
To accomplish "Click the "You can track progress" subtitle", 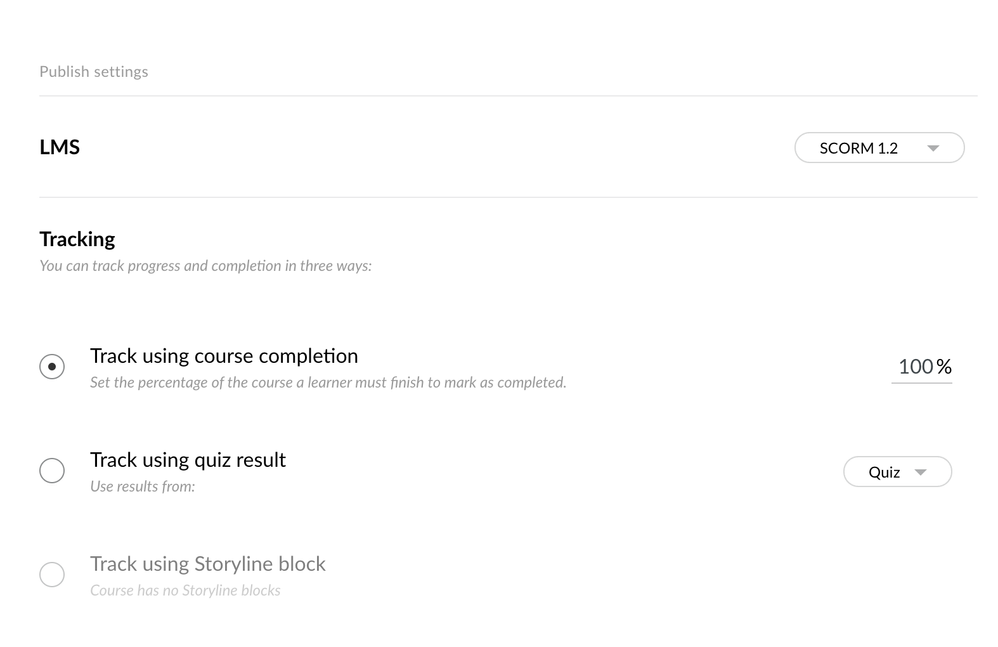I will (205, 266).
